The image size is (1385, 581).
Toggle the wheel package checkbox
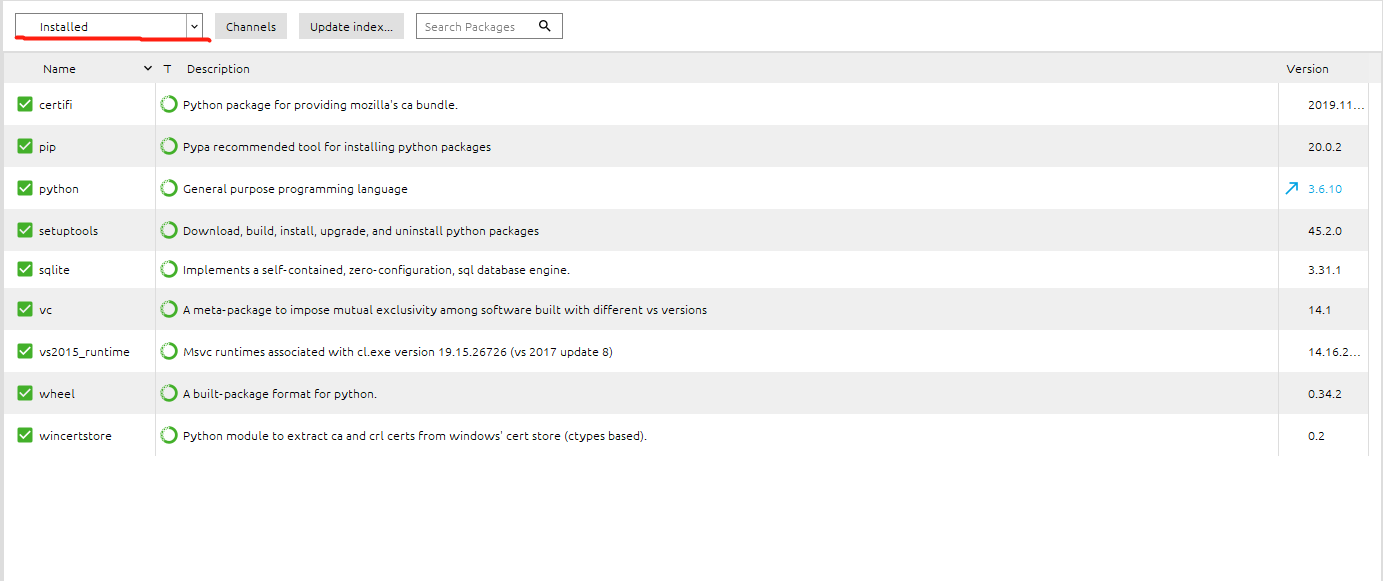25,393
